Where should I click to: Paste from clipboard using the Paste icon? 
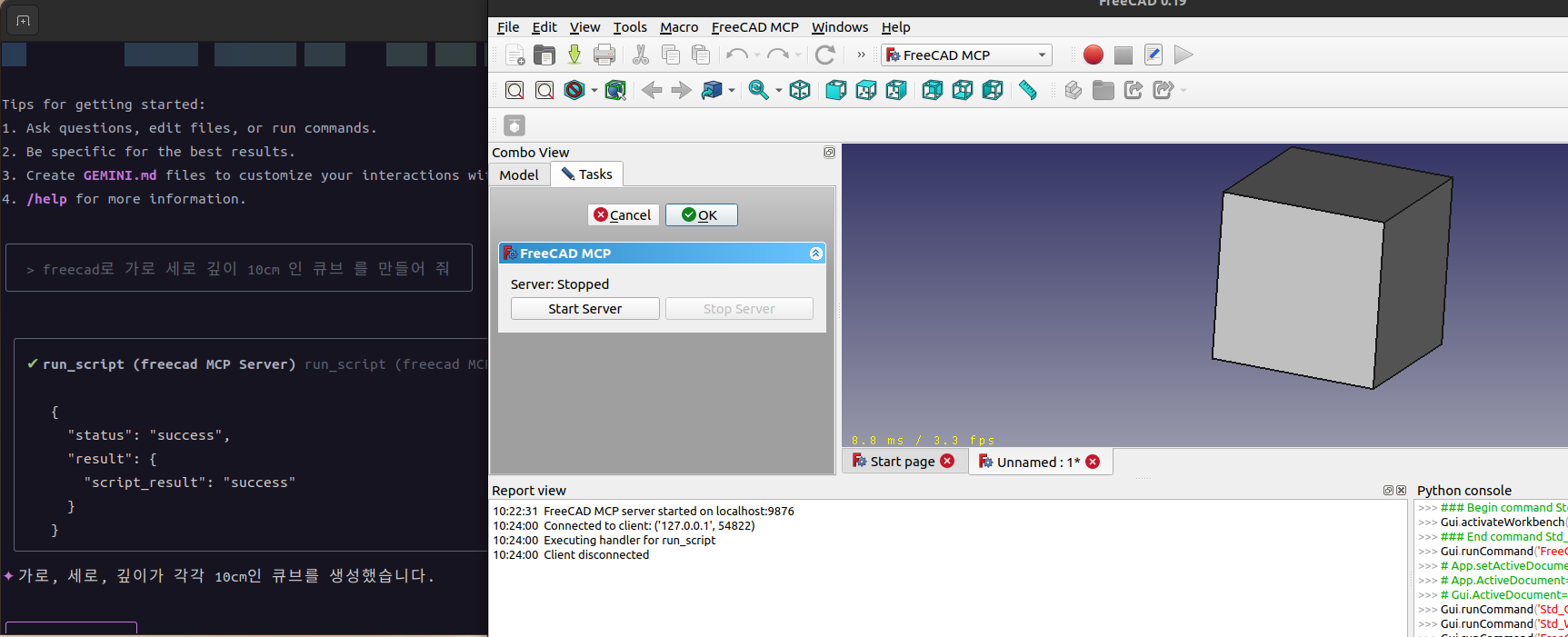coord(701,55)
